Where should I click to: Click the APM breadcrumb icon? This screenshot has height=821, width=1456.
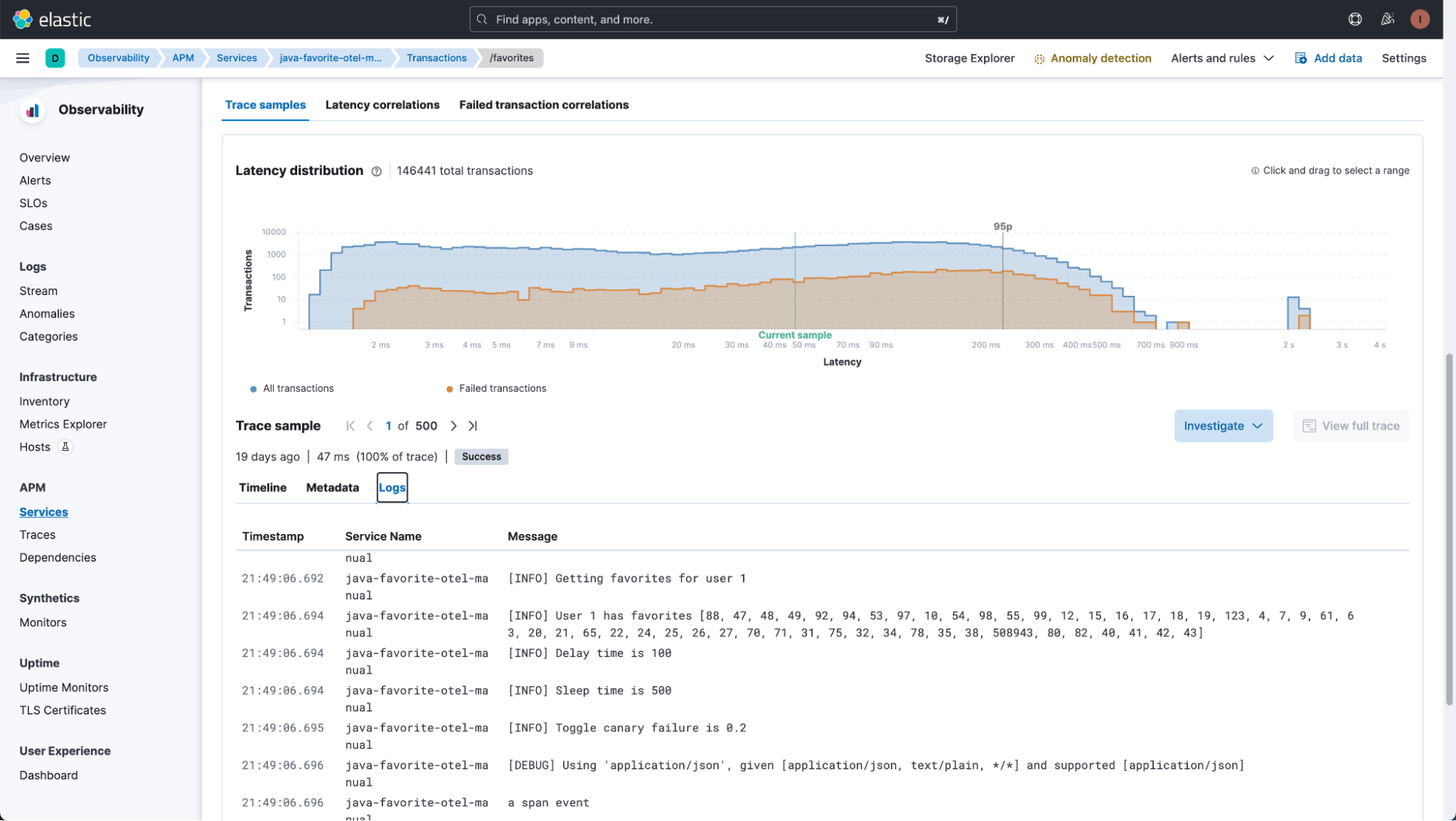point(183,57)
